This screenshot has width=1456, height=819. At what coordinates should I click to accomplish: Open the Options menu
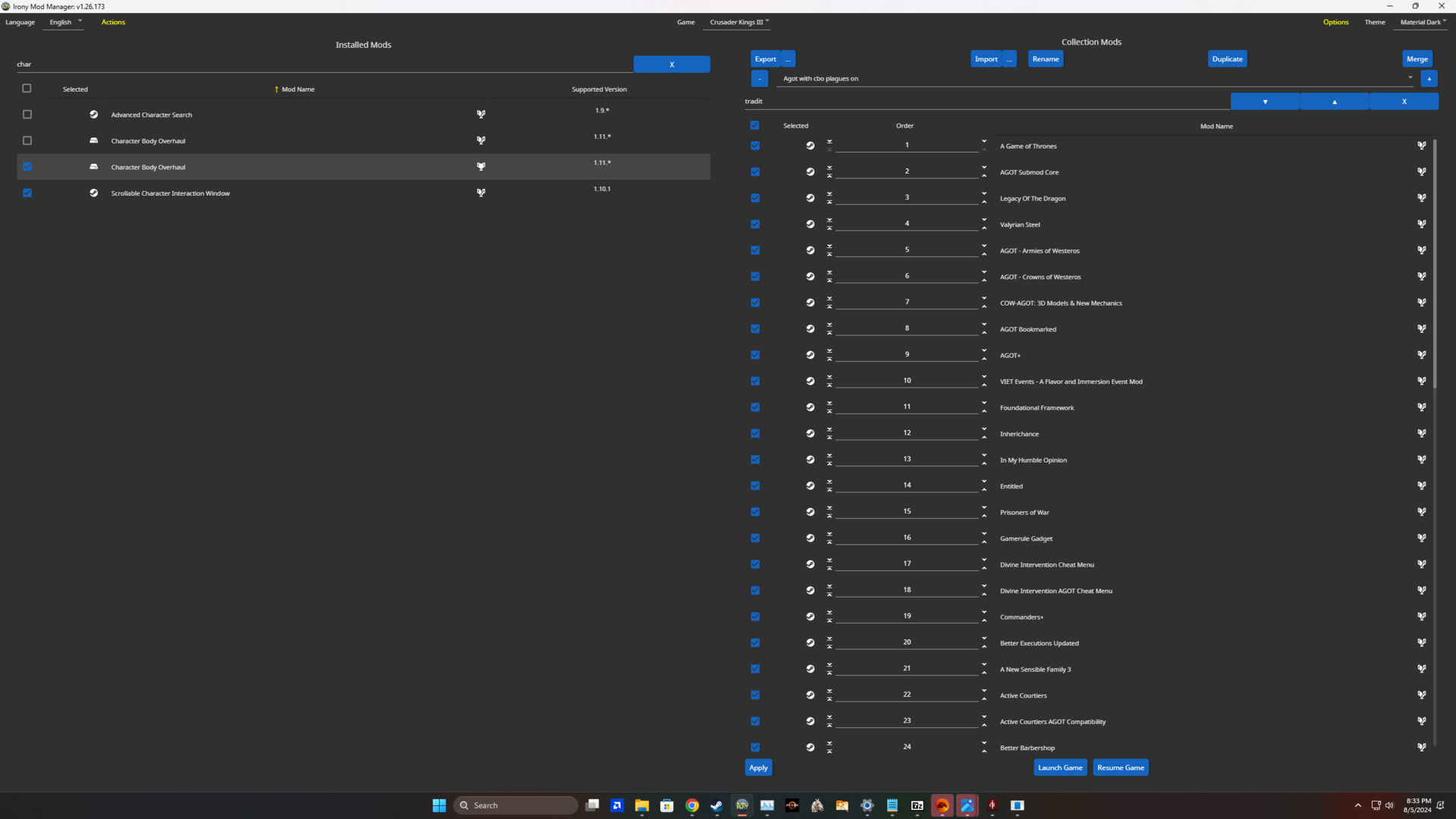pyautogui.click(x=1335, y=22)
